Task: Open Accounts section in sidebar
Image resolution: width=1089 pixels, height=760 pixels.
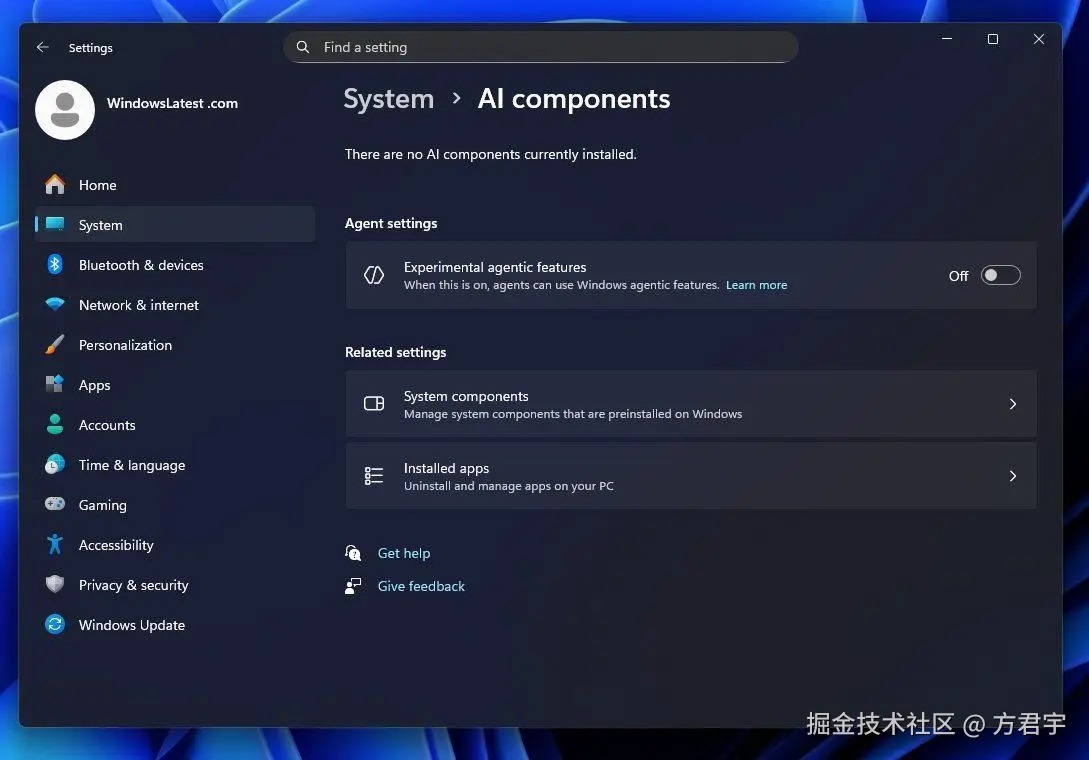Action: pos(107,425)
